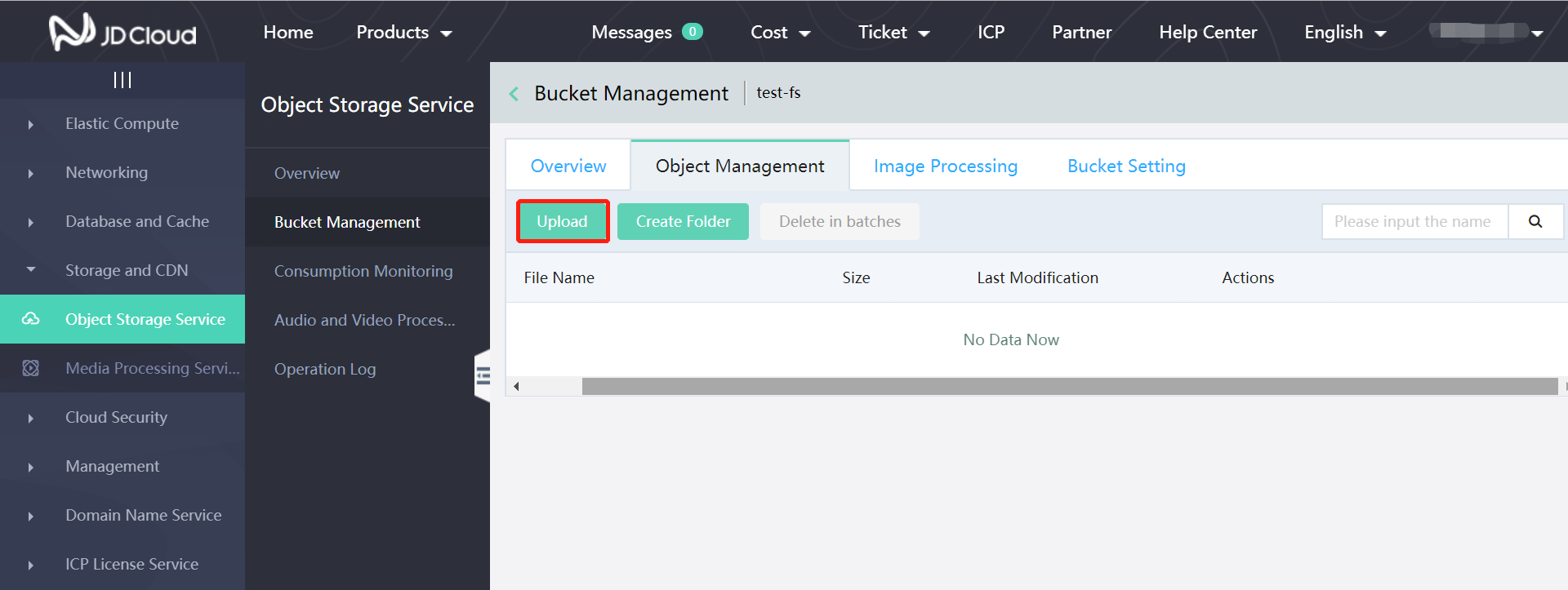
Task: Click the Size column header
Action: tap(856, 277)
